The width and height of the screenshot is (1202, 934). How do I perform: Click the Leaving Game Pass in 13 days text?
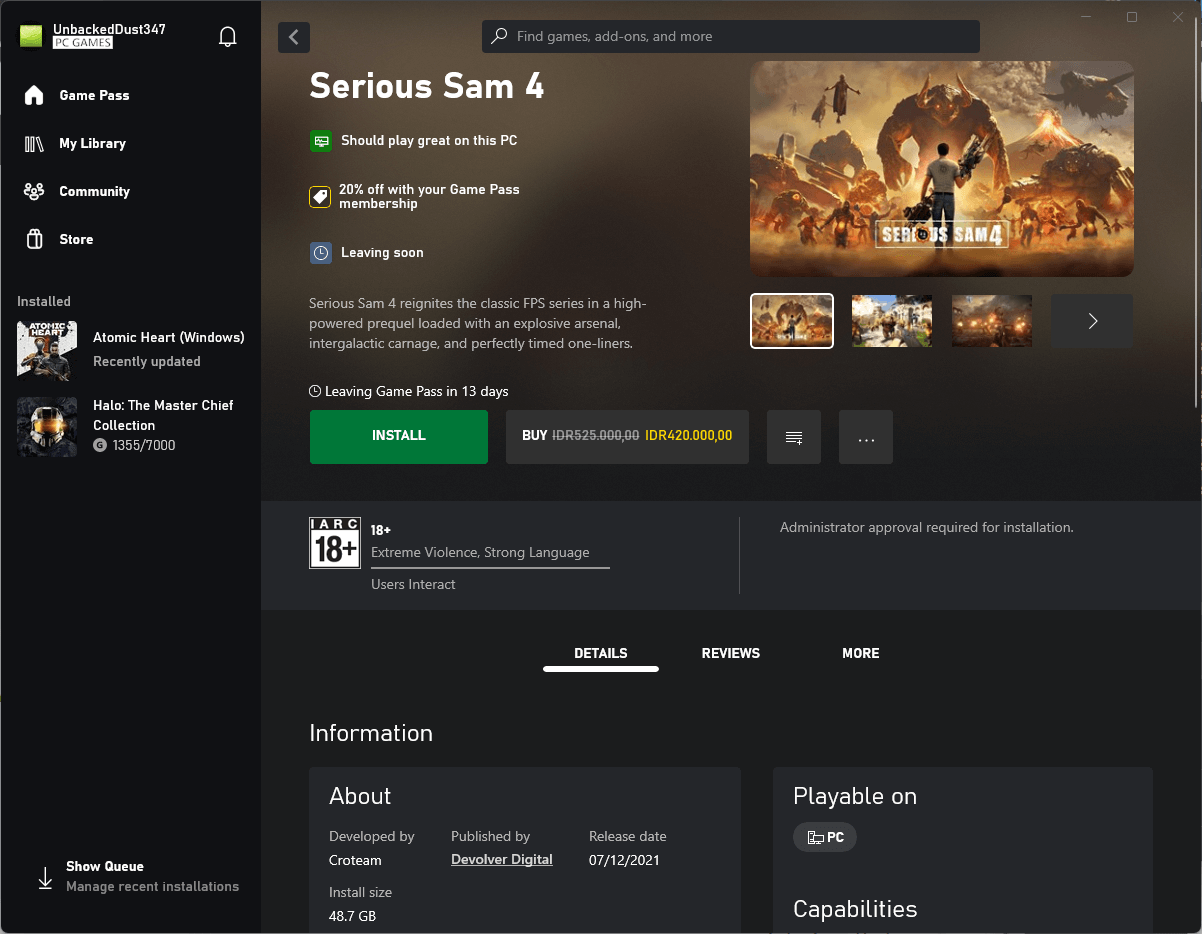[418, 391]
